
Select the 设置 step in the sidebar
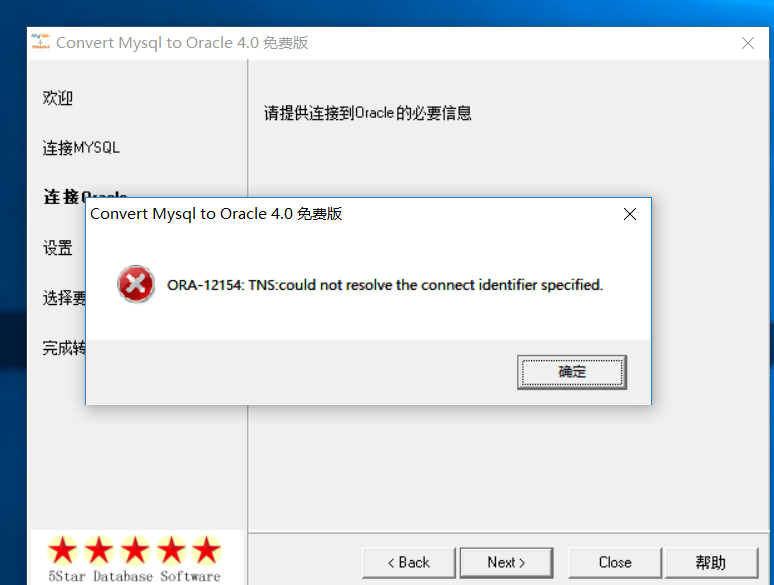click(58, 248)
